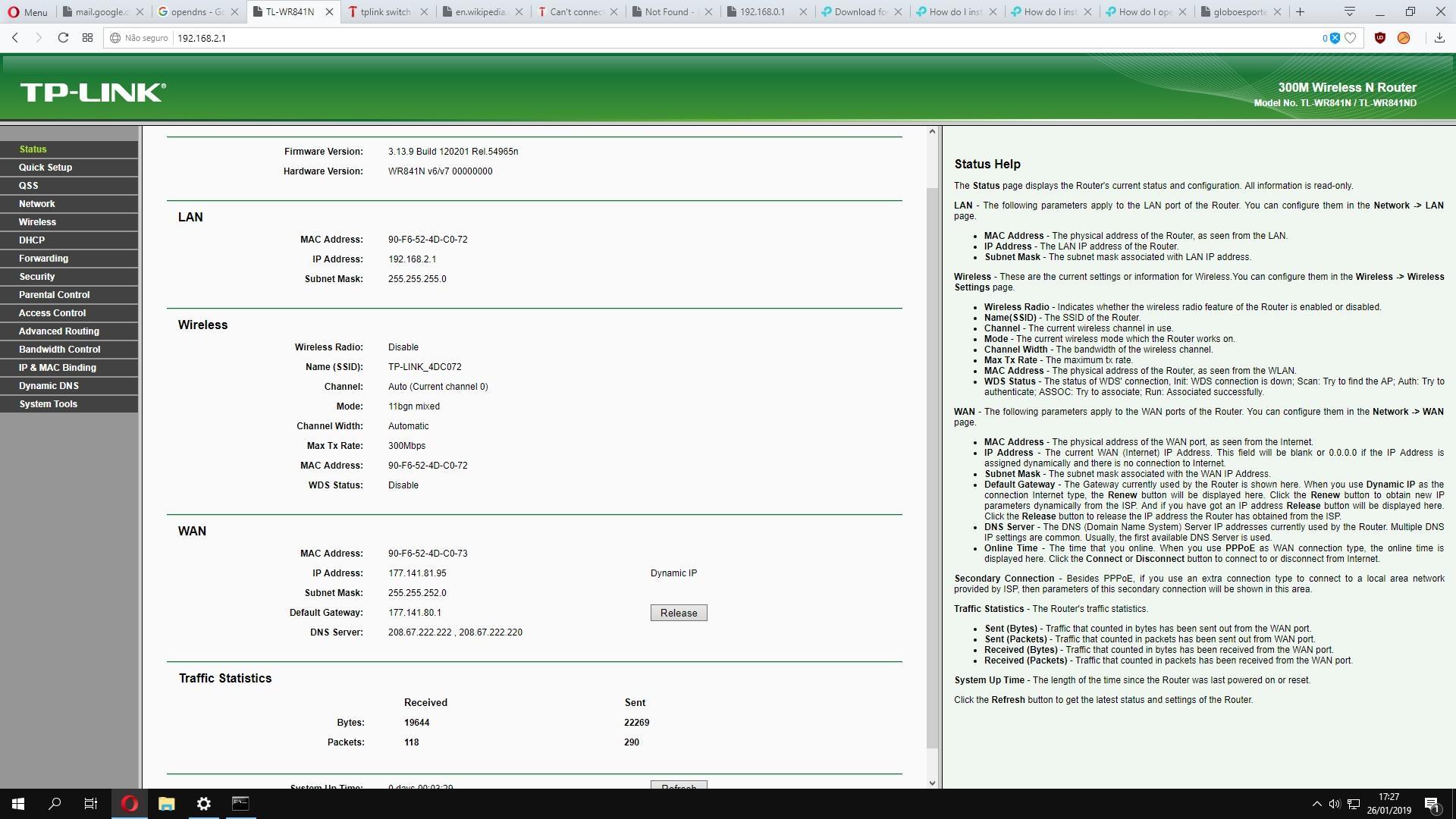Open the Wireless menu item
The height and width of the screenshot is (819, 1456).
(69, 222)
